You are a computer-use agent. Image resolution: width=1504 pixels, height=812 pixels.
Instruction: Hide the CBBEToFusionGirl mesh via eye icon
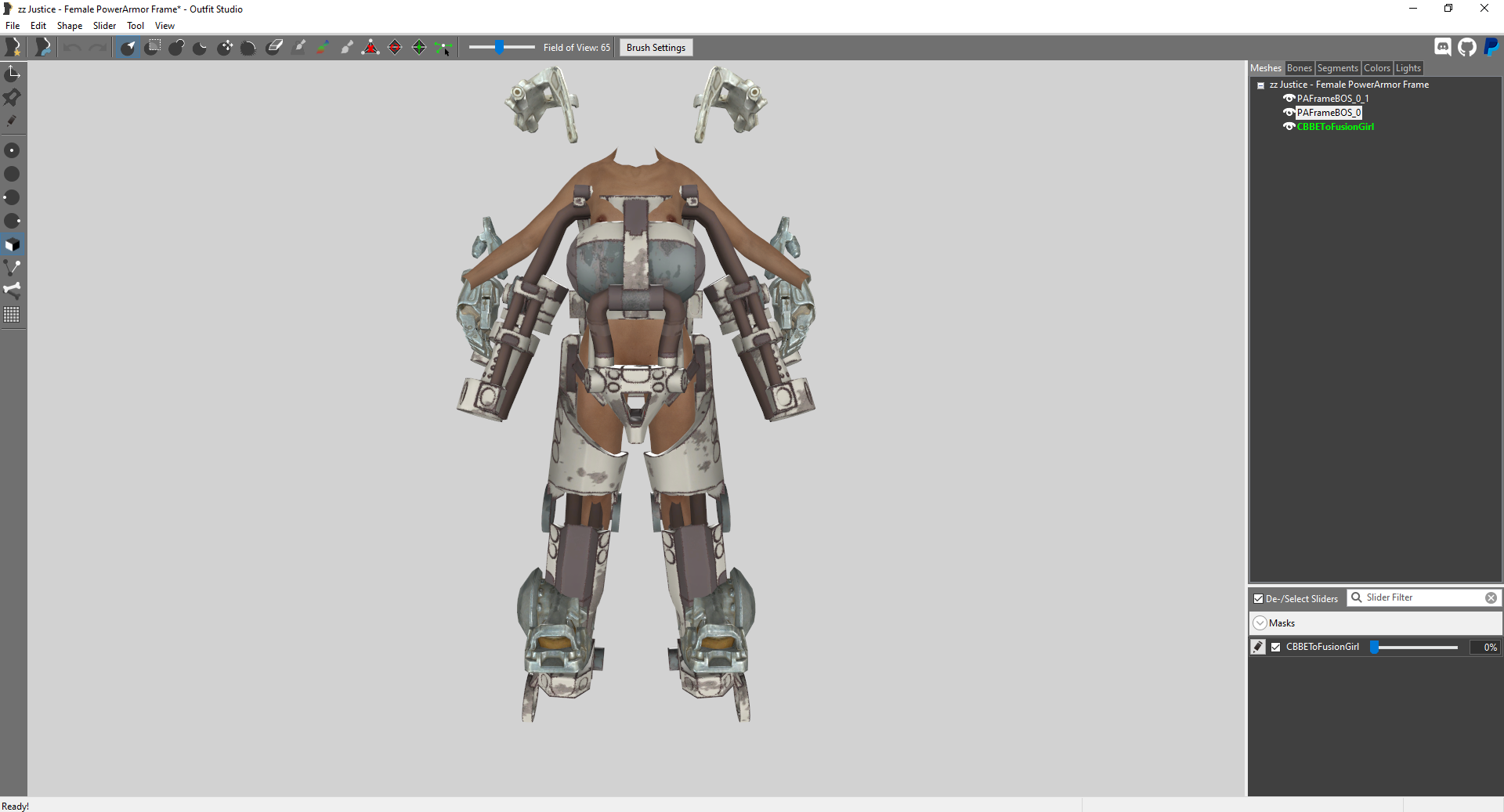point(1289,127)
